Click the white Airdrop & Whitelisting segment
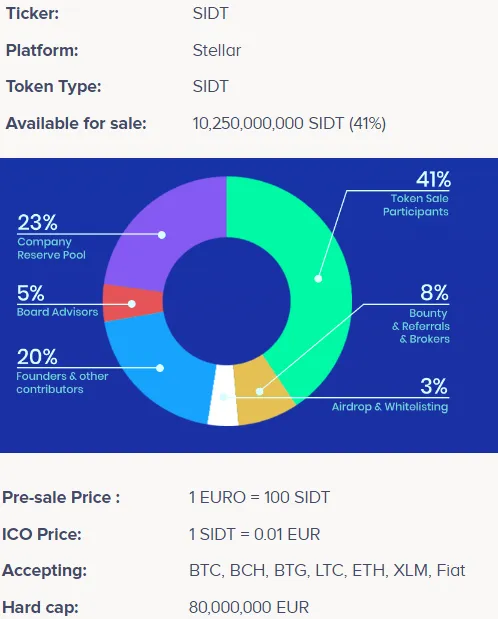The image size is (498, 619). click(x=224, y=396)
